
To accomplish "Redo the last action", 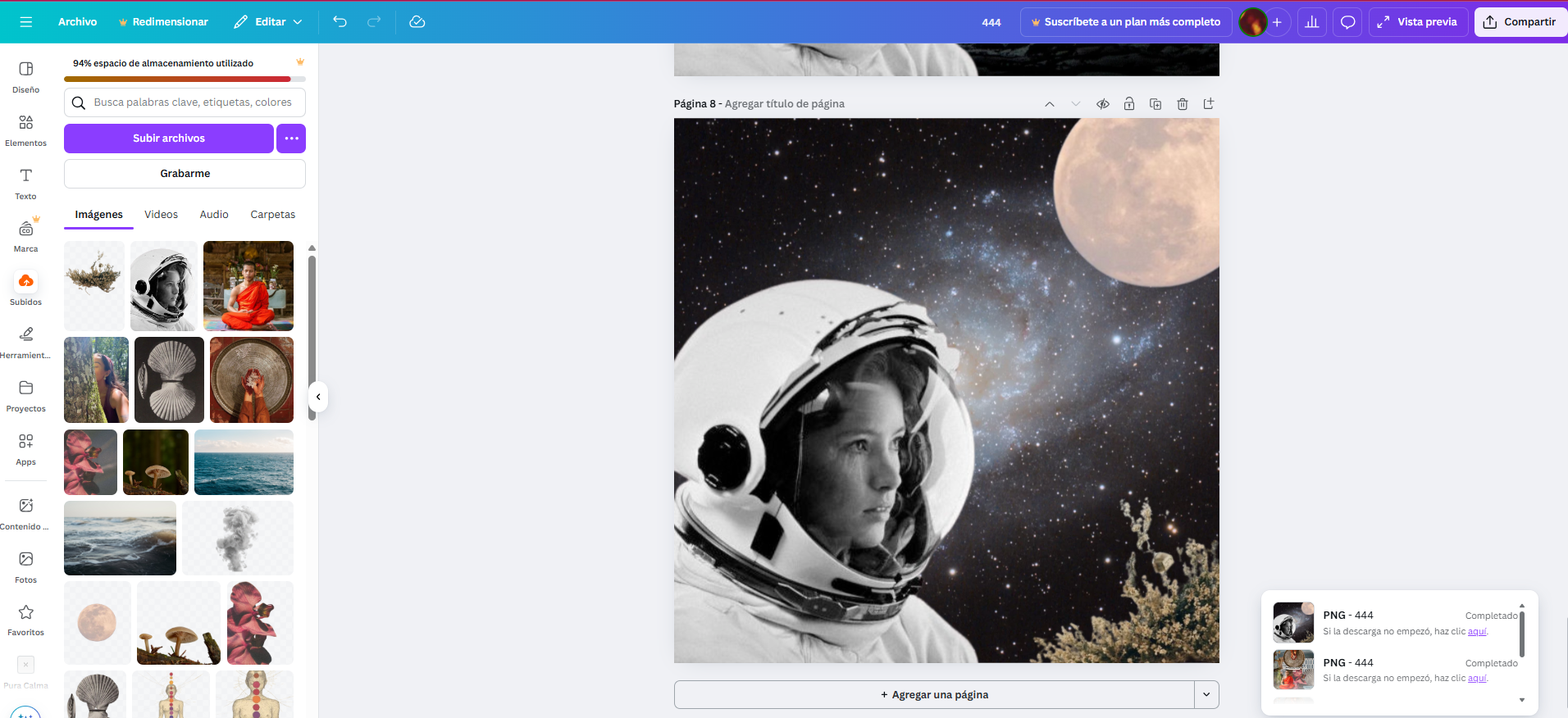I will (374, 22).
